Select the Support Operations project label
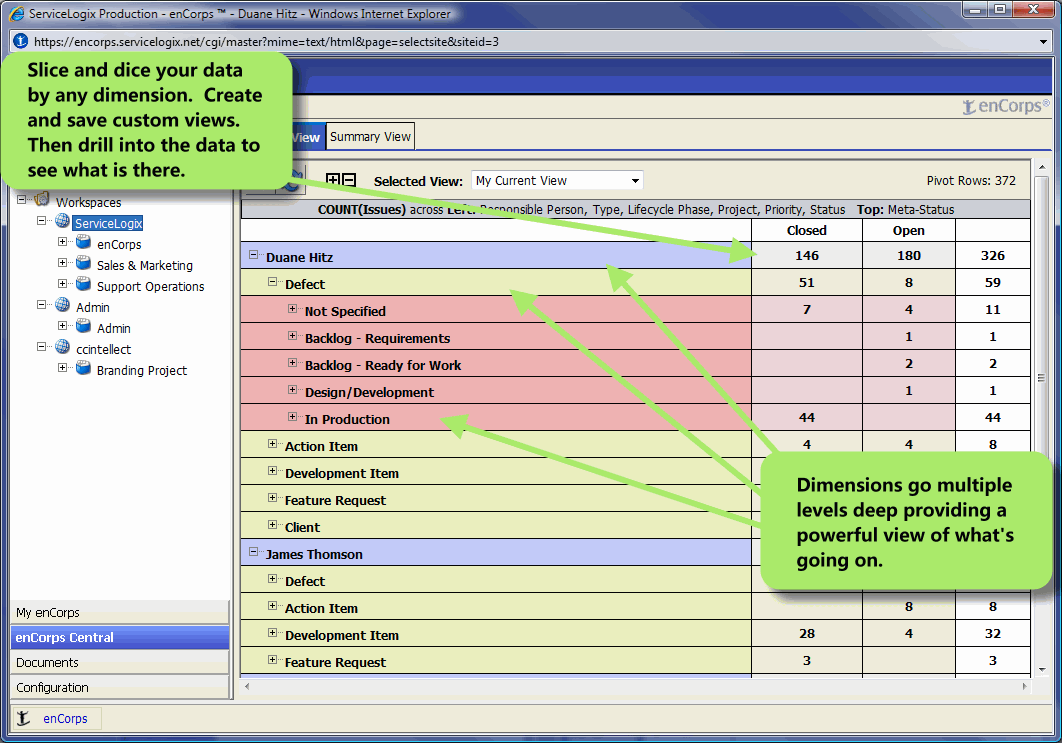Image resolution: width=1062 pixels, height=743 pixels. point(150,286)
